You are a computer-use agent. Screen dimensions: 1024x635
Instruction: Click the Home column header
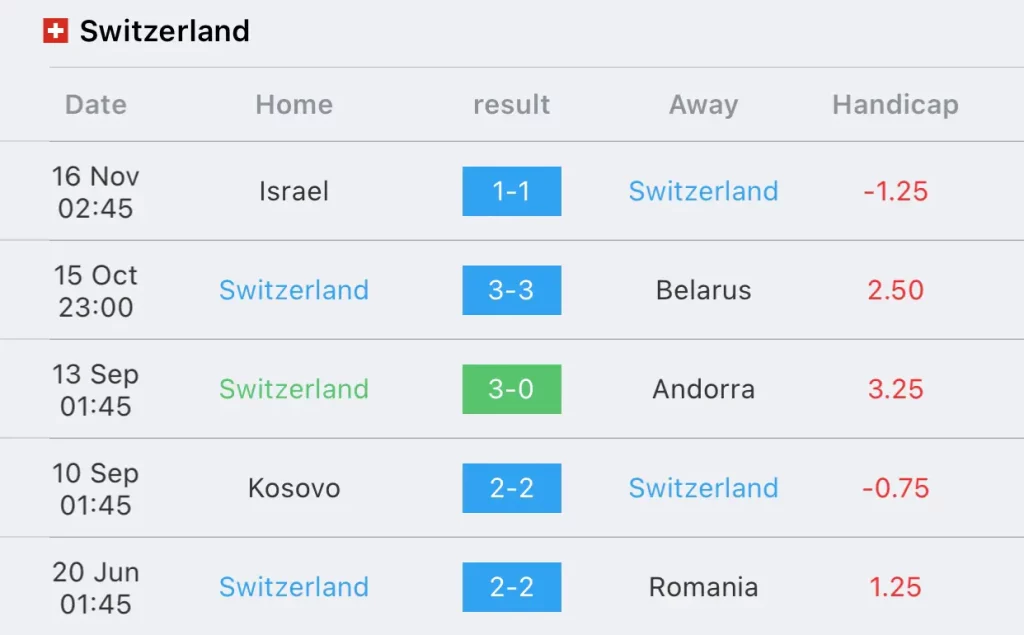294,105
